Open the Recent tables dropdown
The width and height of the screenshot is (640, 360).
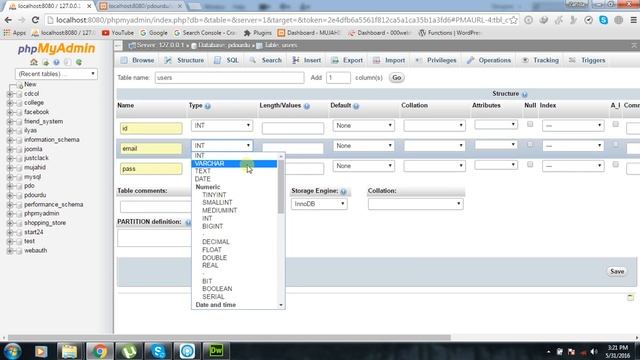[56, 74]
